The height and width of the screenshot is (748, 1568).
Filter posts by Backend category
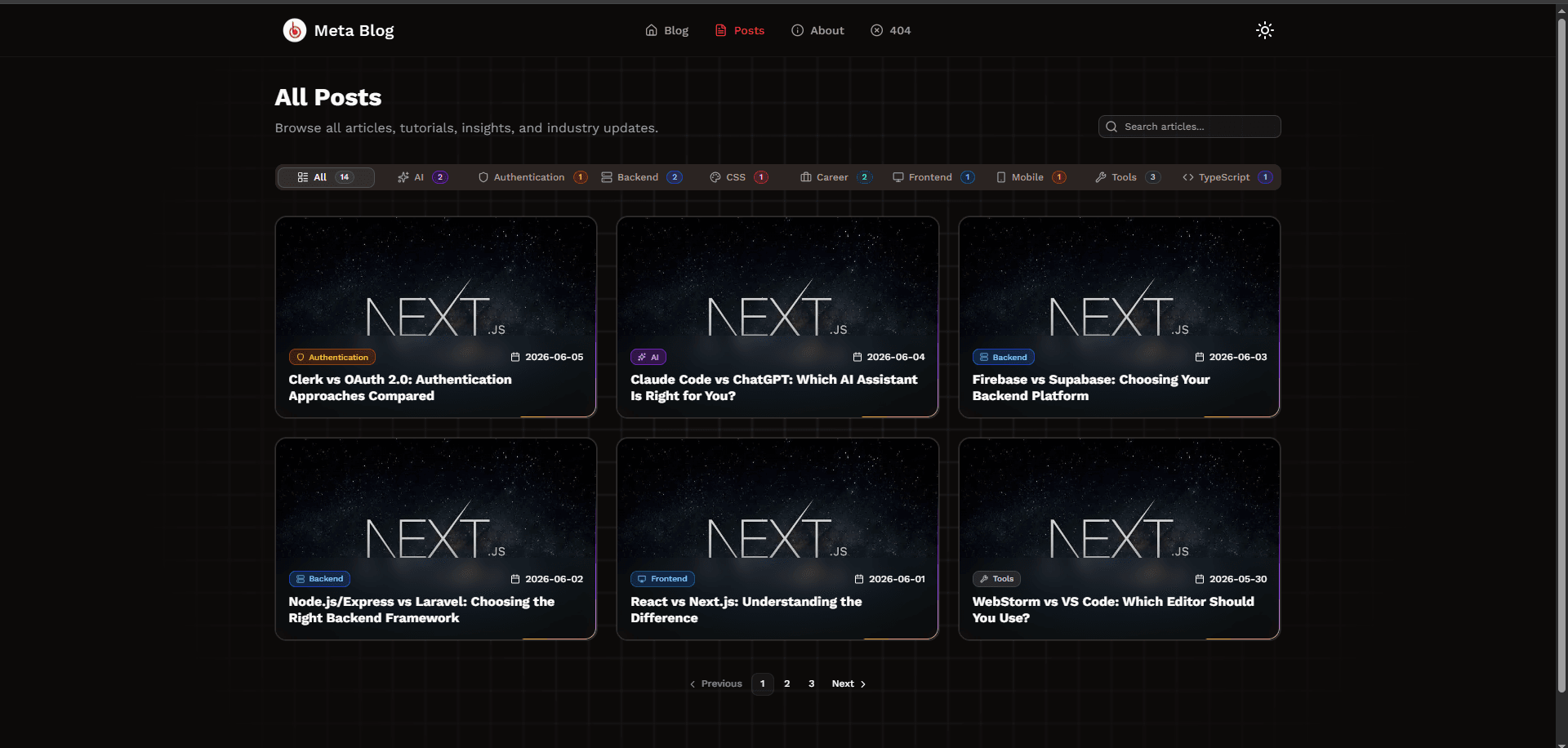[641, 177]
